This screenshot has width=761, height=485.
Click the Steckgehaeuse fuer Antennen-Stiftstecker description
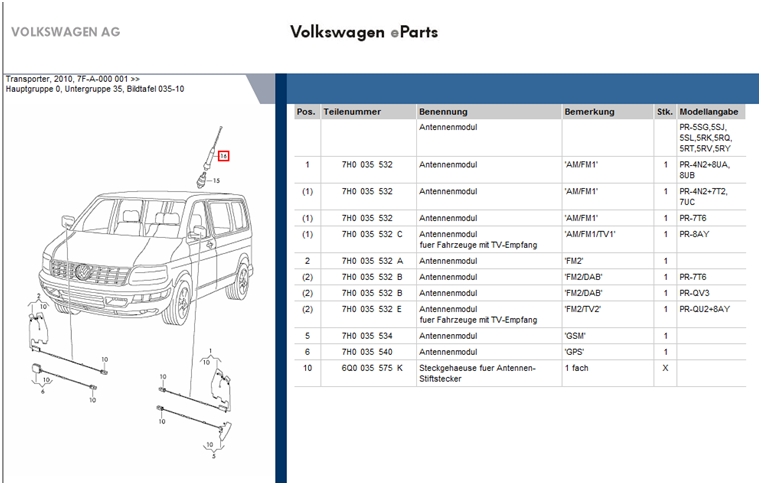coord(477,373)
